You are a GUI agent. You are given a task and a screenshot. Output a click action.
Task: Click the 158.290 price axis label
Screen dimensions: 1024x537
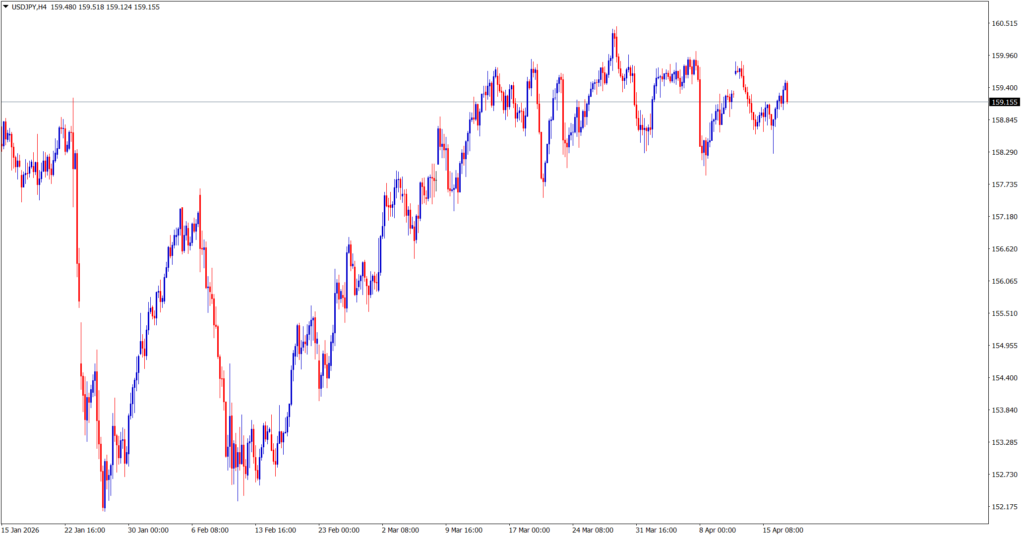[1002, 153]
